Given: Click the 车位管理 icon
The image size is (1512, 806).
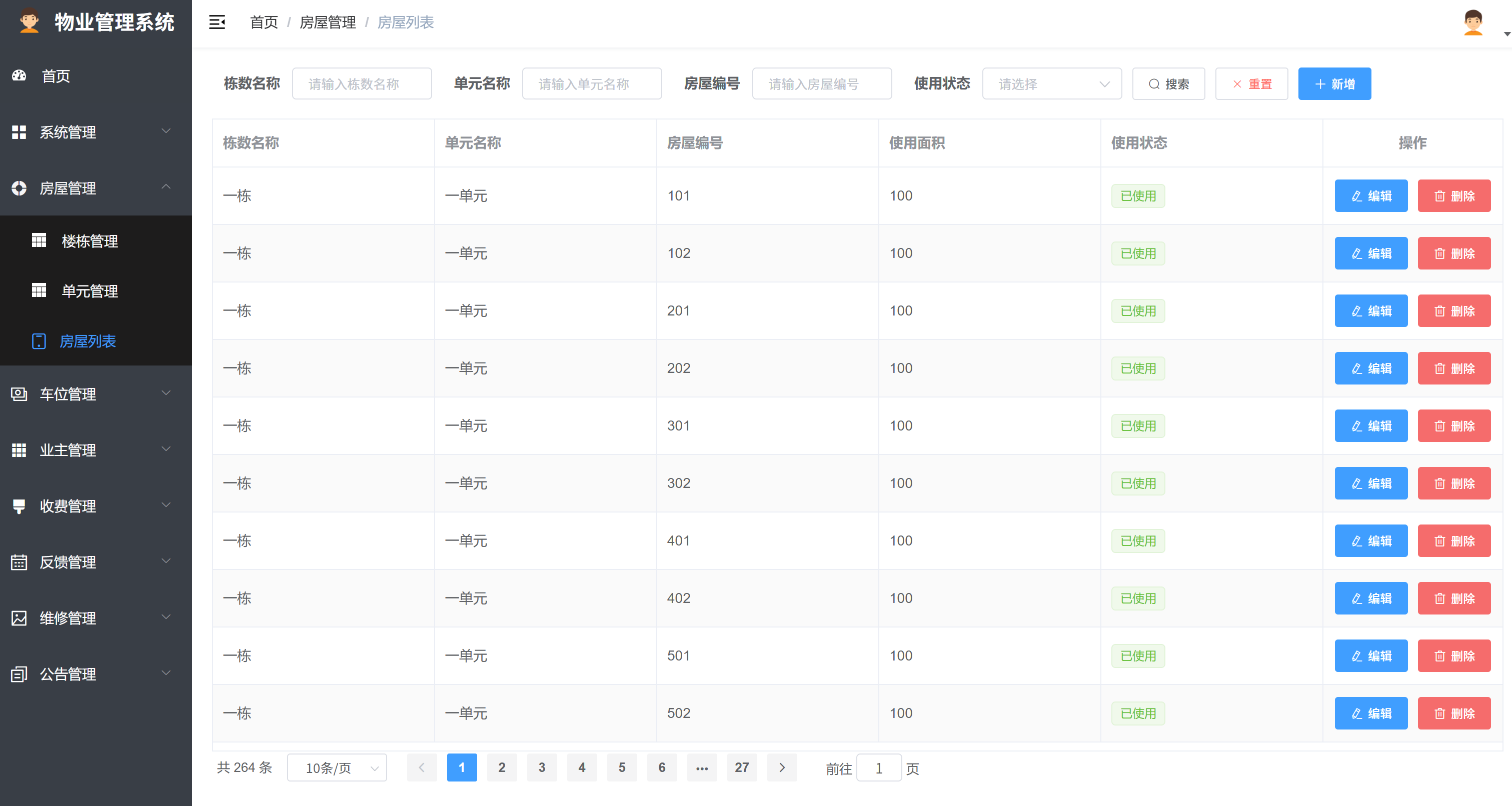Looking at the screenshot, I should (19, 393).
